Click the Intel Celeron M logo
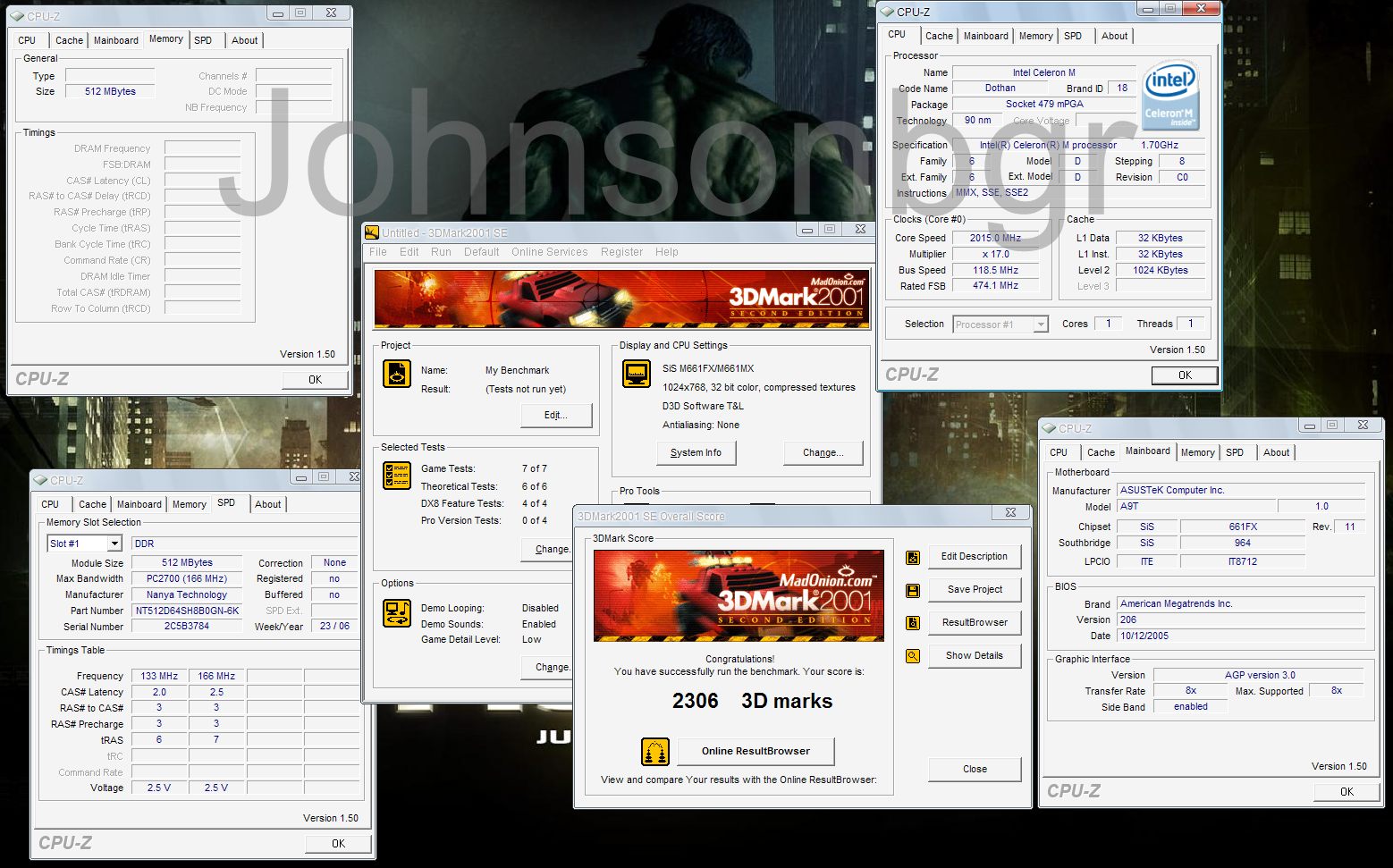This screenshot has width=1393, height=868. click(1171, 97)
